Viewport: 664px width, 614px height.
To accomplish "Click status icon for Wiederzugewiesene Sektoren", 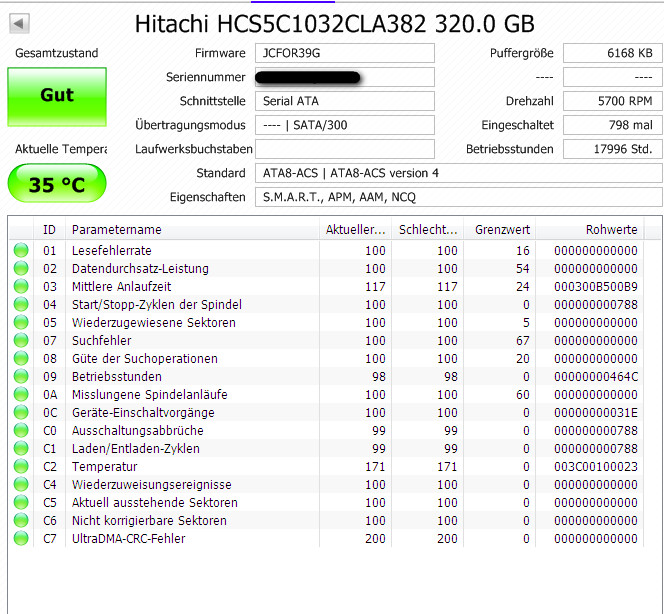I will 21,322.
